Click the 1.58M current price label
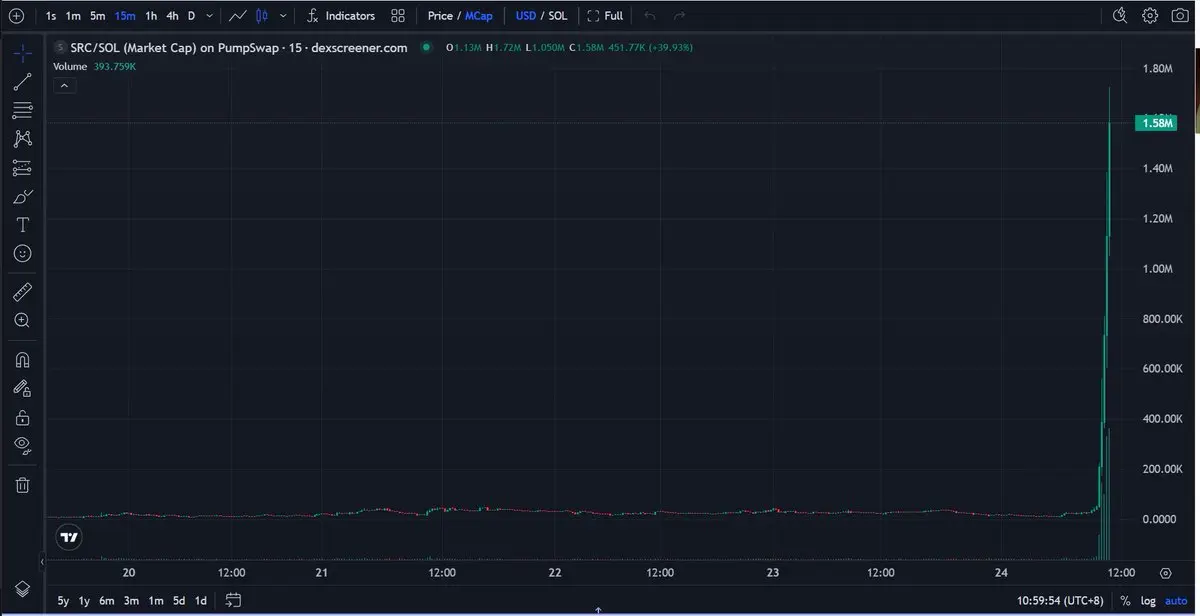 [x=1155, y=123]
